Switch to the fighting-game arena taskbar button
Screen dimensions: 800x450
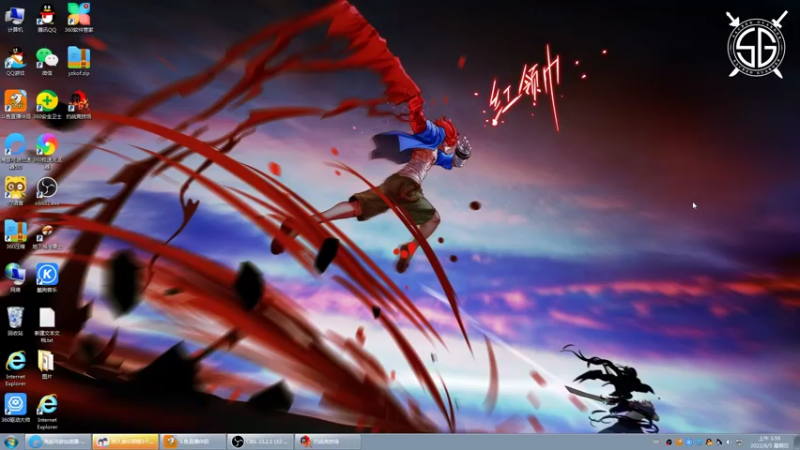[328, 442]
